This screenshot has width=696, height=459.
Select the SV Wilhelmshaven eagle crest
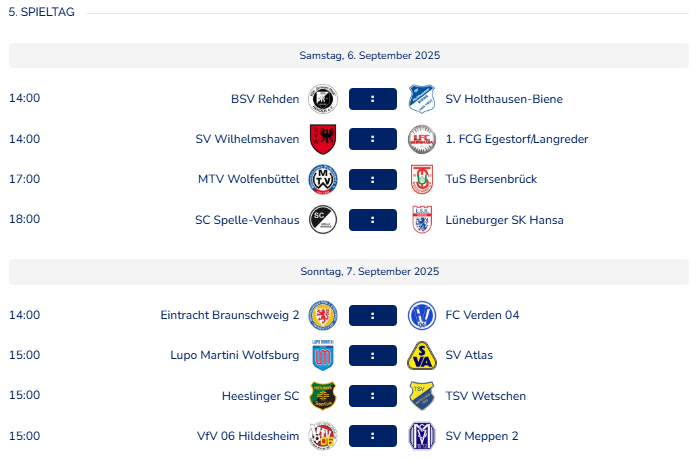click(323, 139)
